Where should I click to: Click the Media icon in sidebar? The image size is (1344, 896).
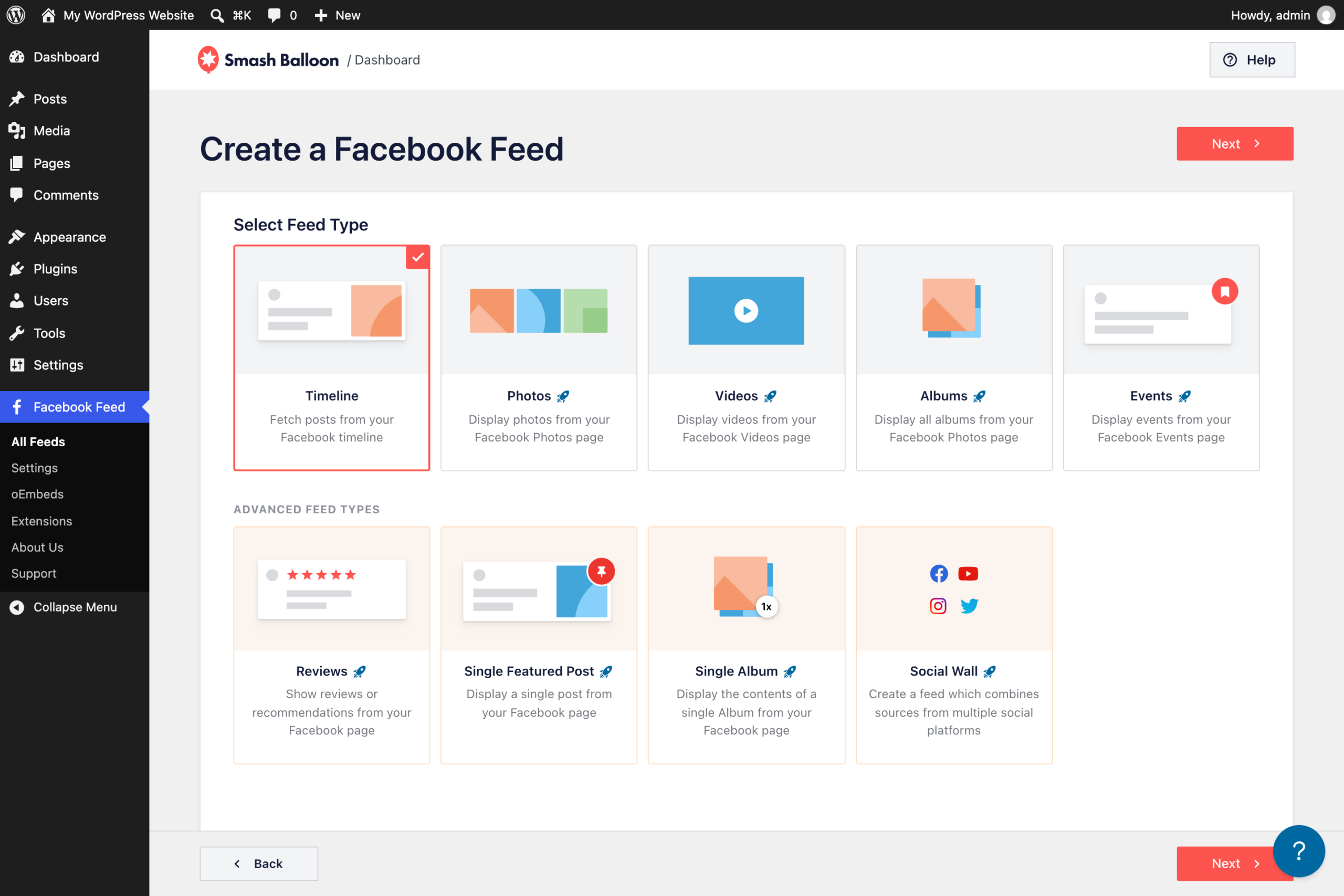(x=17, y=131)
